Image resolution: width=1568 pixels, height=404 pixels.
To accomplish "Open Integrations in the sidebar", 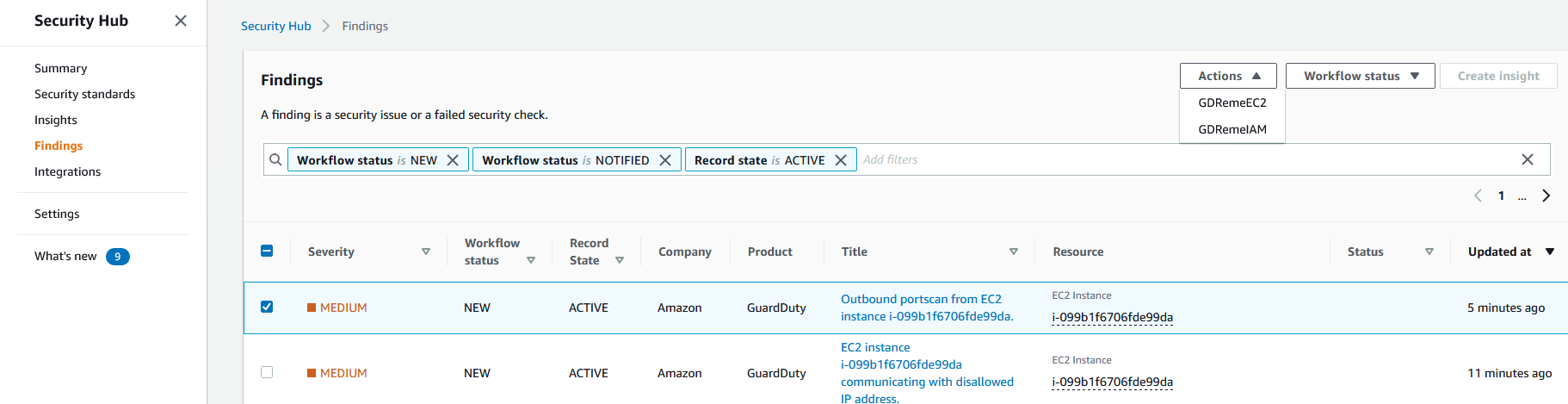I will pyautogui.click(x=68, y=171).
